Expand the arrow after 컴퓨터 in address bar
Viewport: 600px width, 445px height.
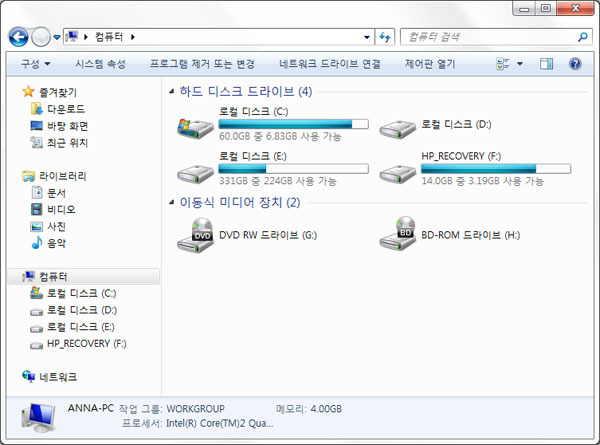(133, 37)
